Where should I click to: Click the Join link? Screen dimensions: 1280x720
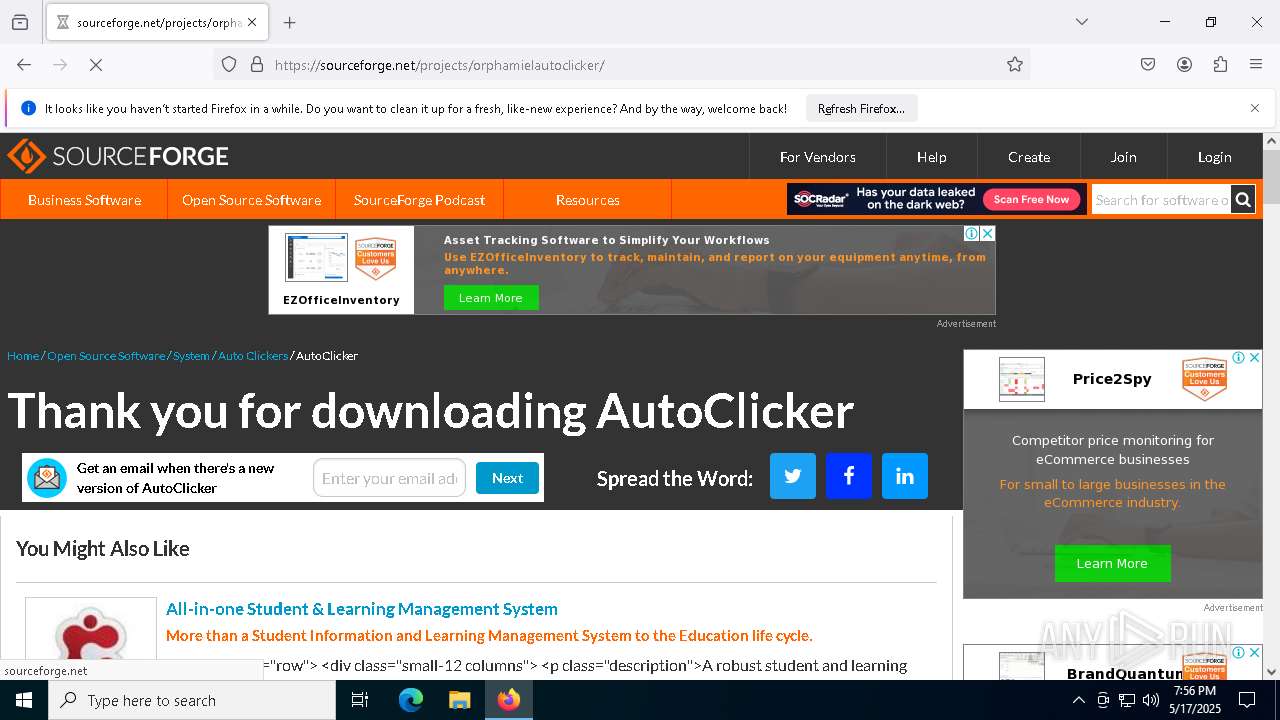(1123, 157)
